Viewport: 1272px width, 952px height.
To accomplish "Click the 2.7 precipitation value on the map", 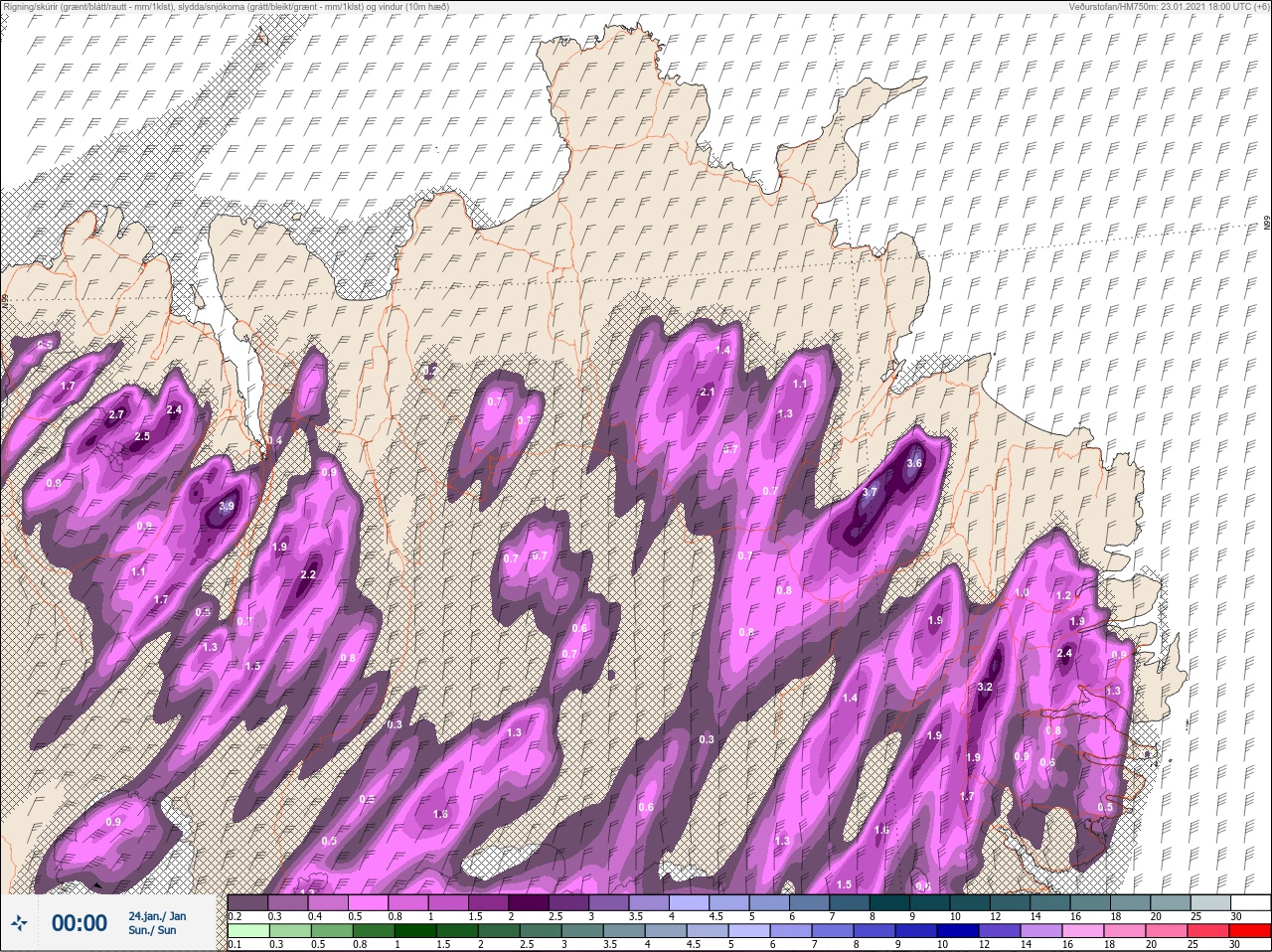I will click(116, 415).
